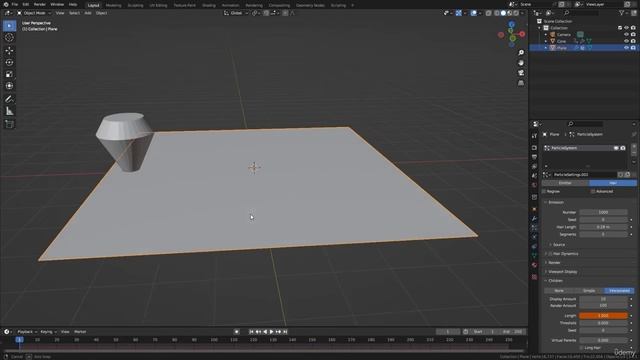640x360 pixels.
Task: Switch perspective/orthographic with the grid icon
Action: point(521,83)
